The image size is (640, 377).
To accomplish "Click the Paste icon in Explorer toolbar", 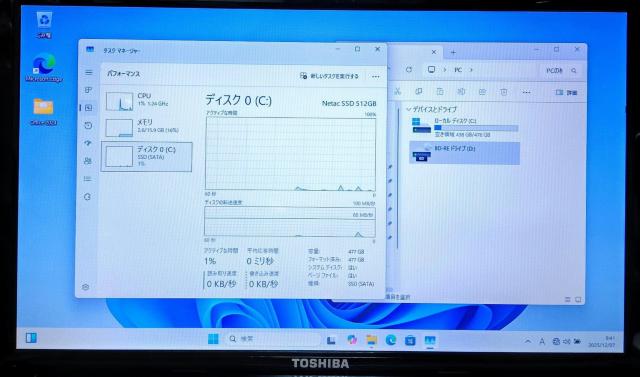I will click(x=440, y=92).
